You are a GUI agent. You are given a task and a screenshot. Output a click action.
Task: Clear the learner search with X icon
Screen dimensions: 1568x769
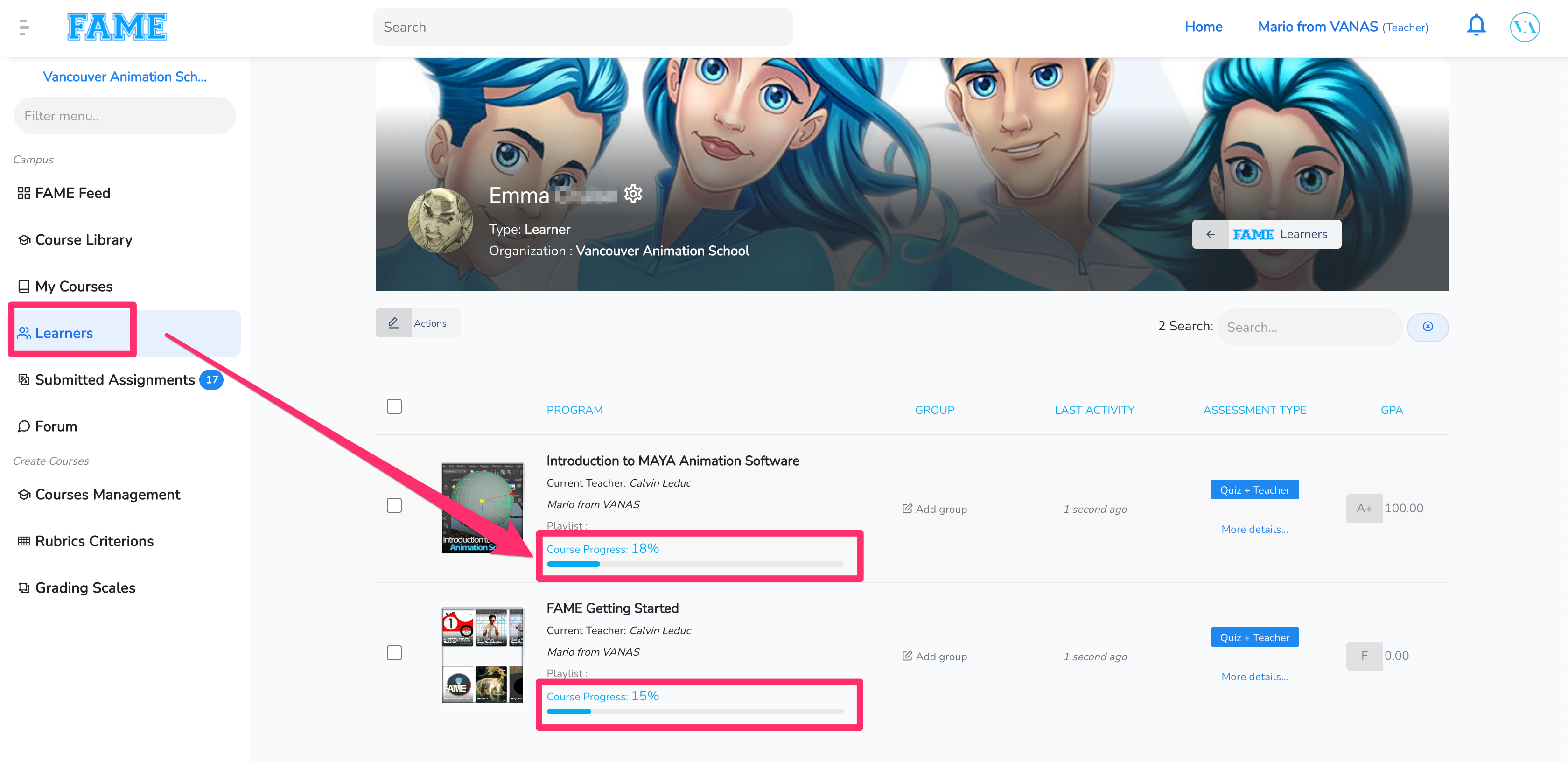pyautogui.click(x=1428, y=327)
